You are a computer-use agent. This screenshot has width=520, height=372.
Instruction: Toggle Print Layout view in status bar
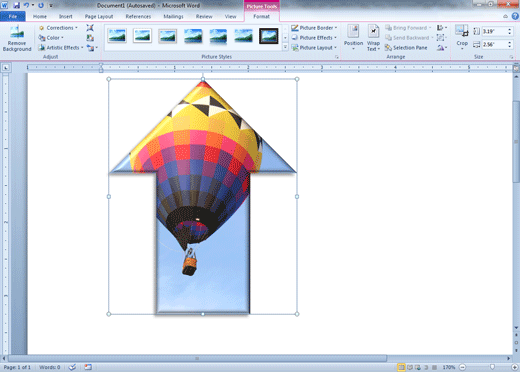[x=401, y=367]
